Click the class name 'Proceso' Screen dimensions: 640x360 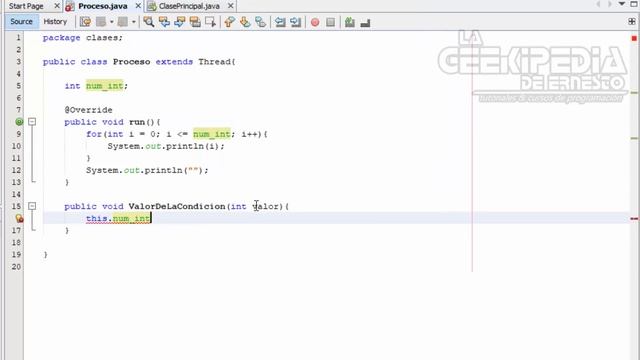point(131,62)
